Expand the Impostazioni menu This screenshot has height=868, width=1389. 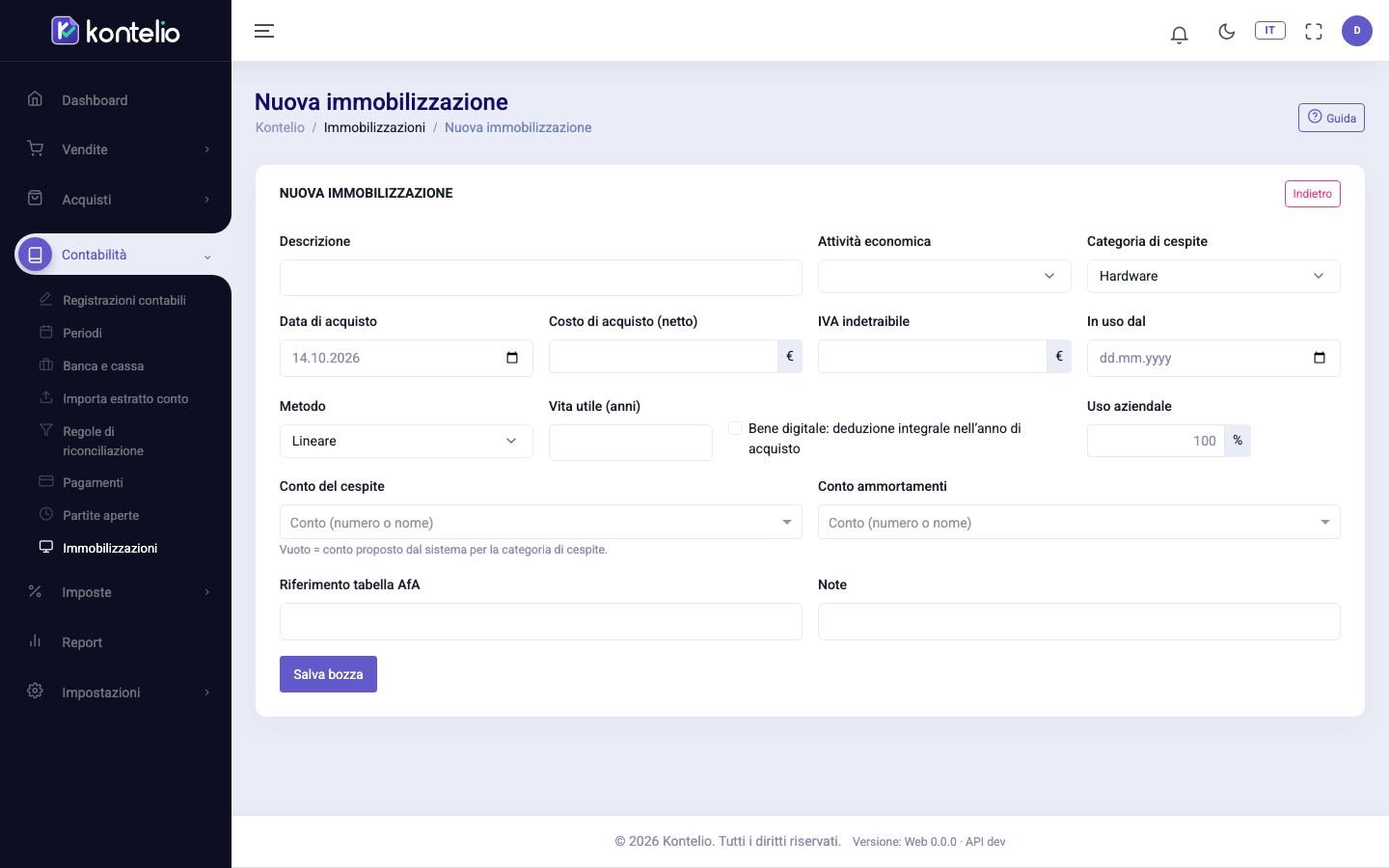tap(116, 692)
